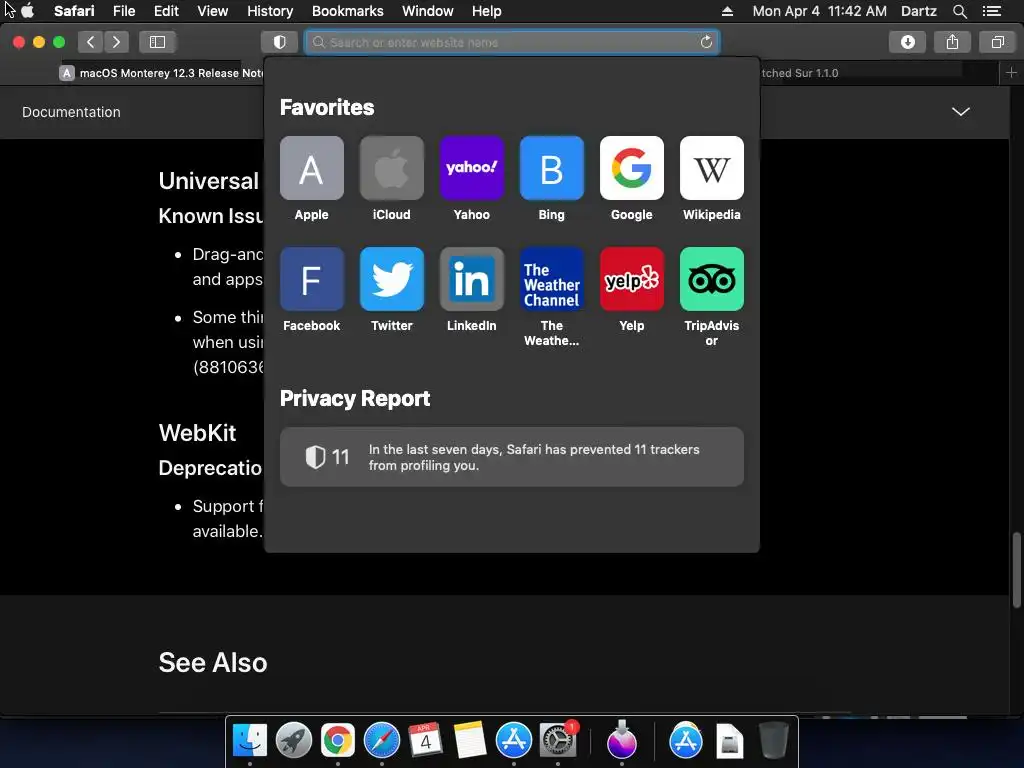Show the Safari sidebar

(x=157, y=42)
